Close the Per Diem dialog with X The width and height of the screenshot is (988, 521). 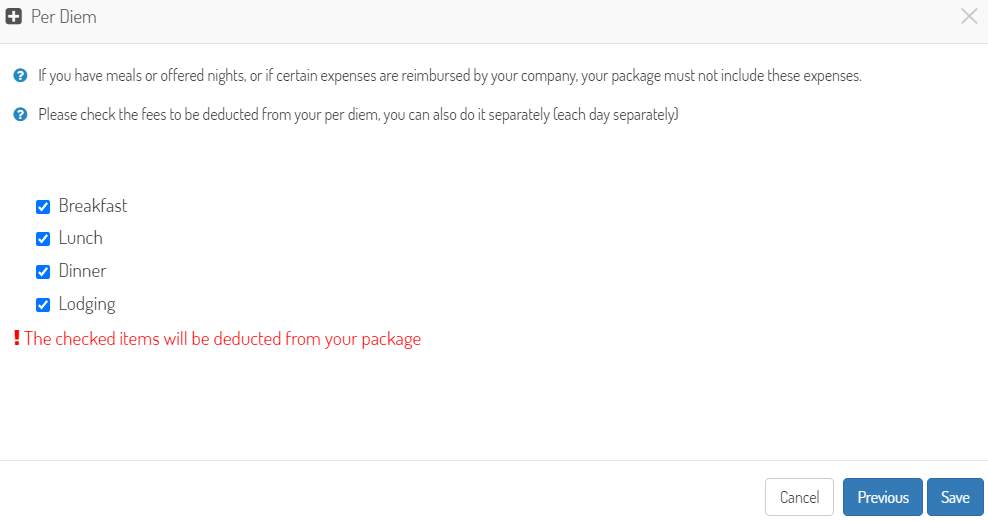pyautogui.click(x=969, y=16)
